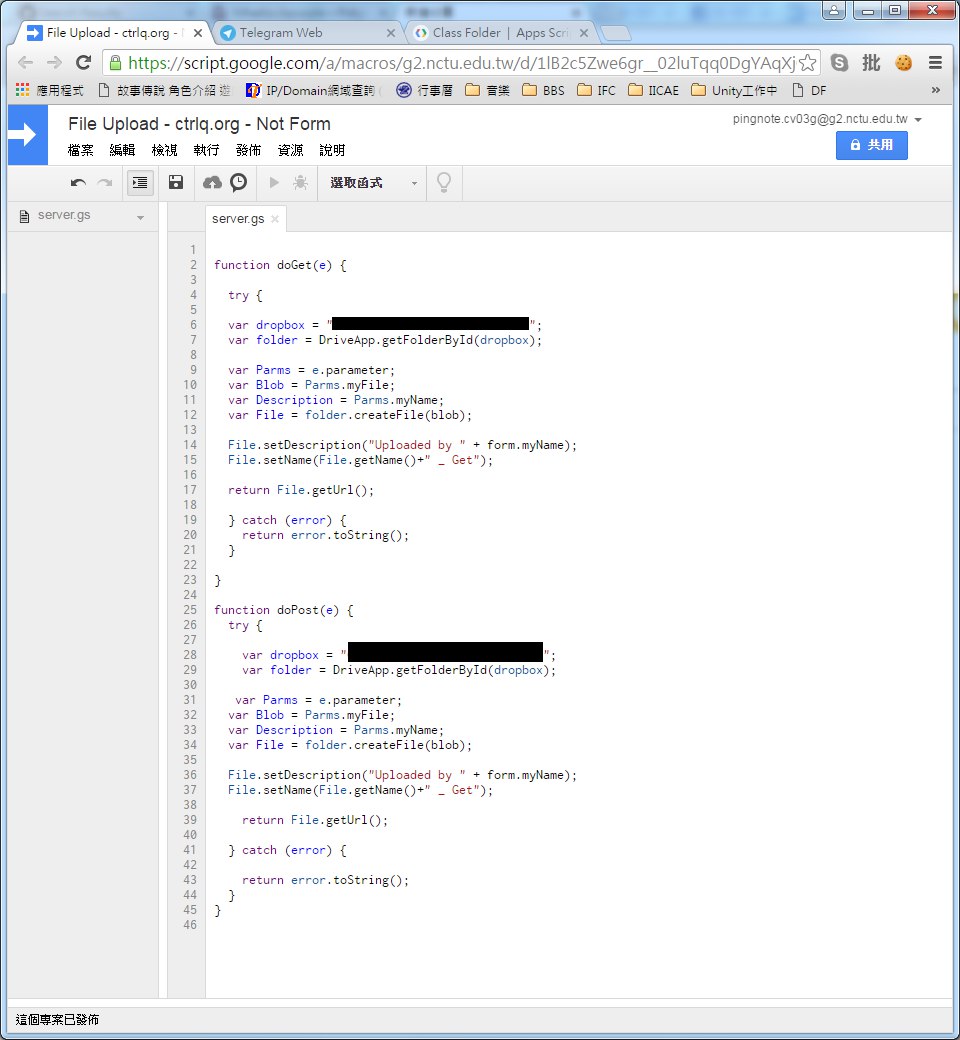The image size is (960, 1040).
Task: Open the 說明 menu
Action: 332,151
